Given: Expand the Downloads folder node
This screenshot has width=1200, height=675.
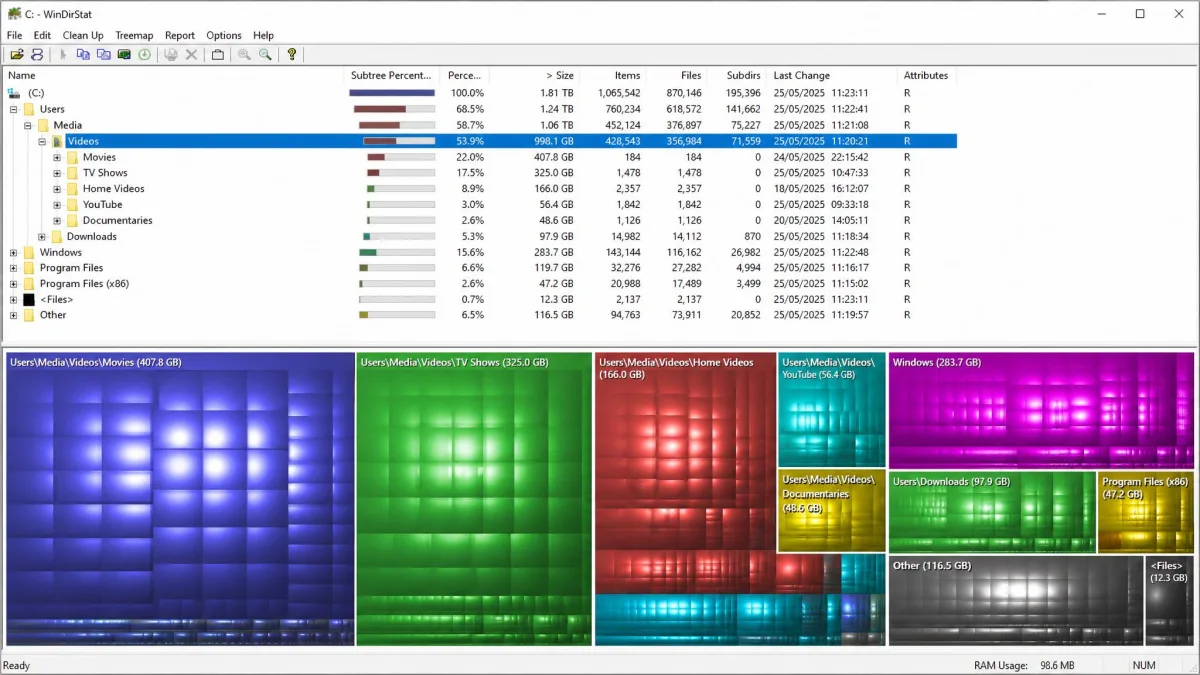Looking at the screenshot, I should point(42,236).
